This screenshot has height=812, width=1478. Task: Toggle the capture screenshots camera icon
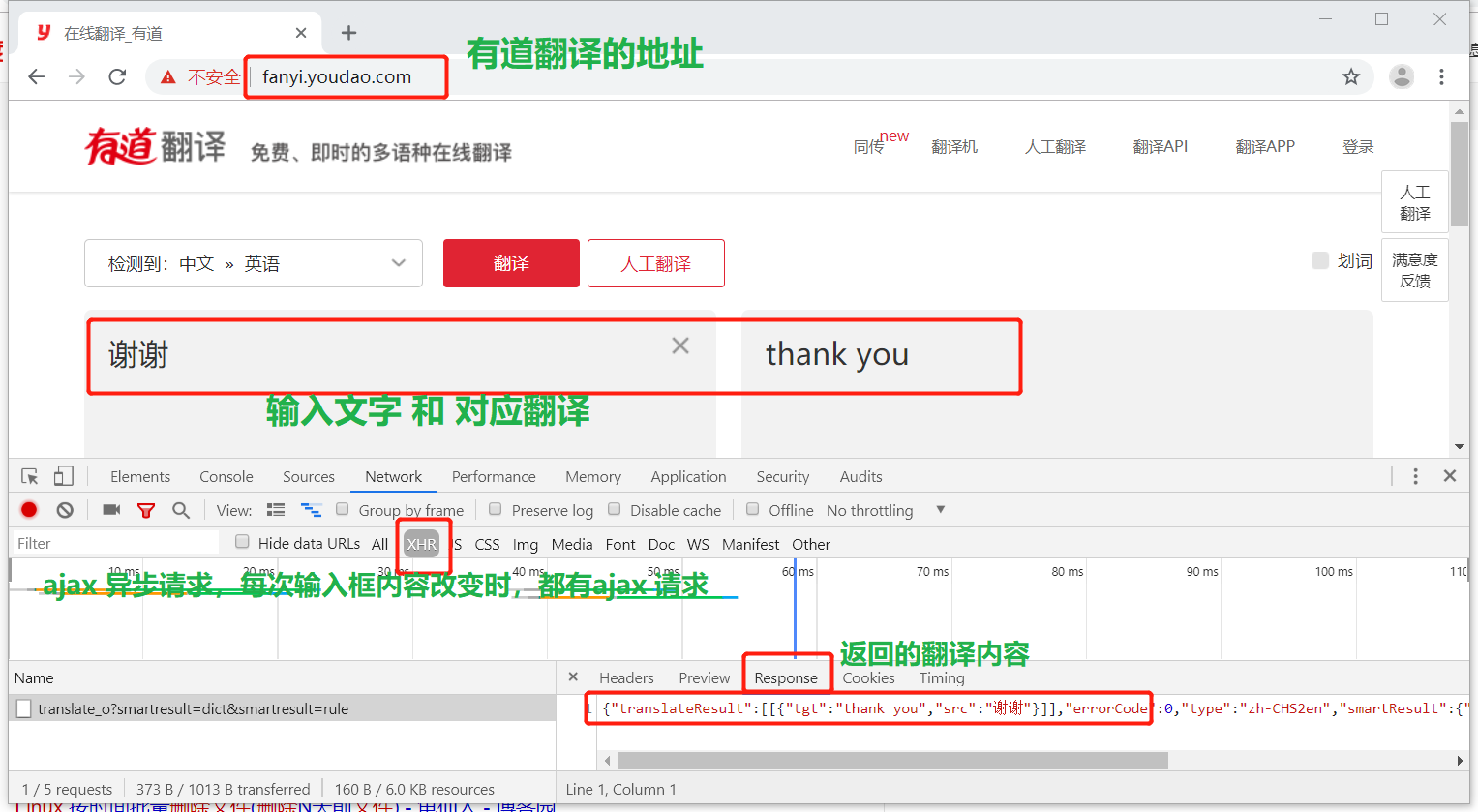(111, 510)
